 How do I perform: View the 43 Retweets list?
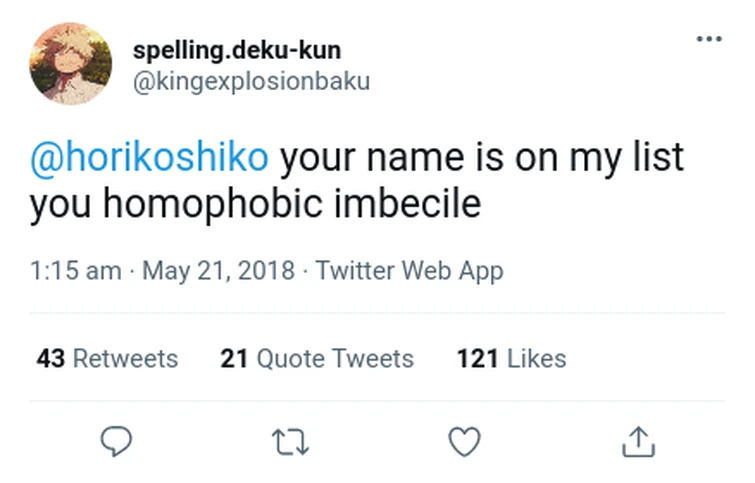[x=107, y=358]
